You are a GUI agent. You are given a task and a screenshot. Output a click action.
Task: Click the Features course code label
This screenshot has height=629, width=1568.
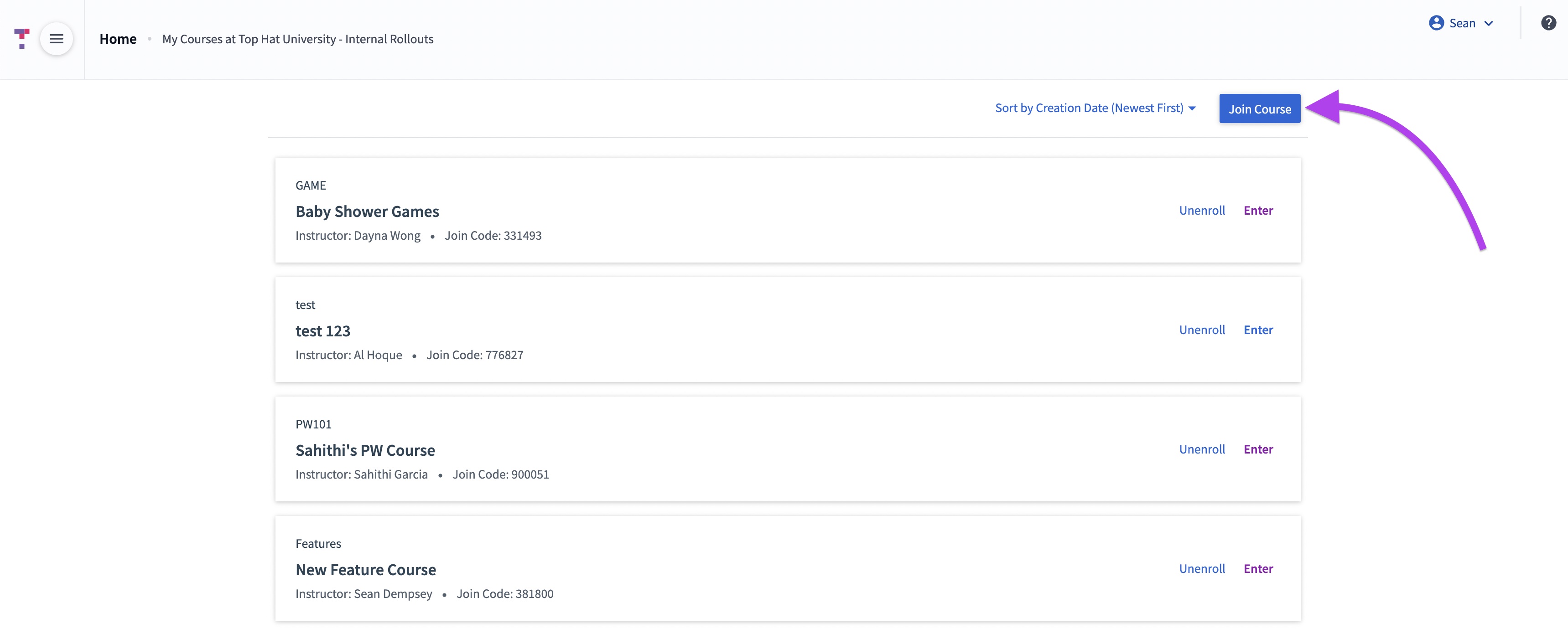[318, 544]
